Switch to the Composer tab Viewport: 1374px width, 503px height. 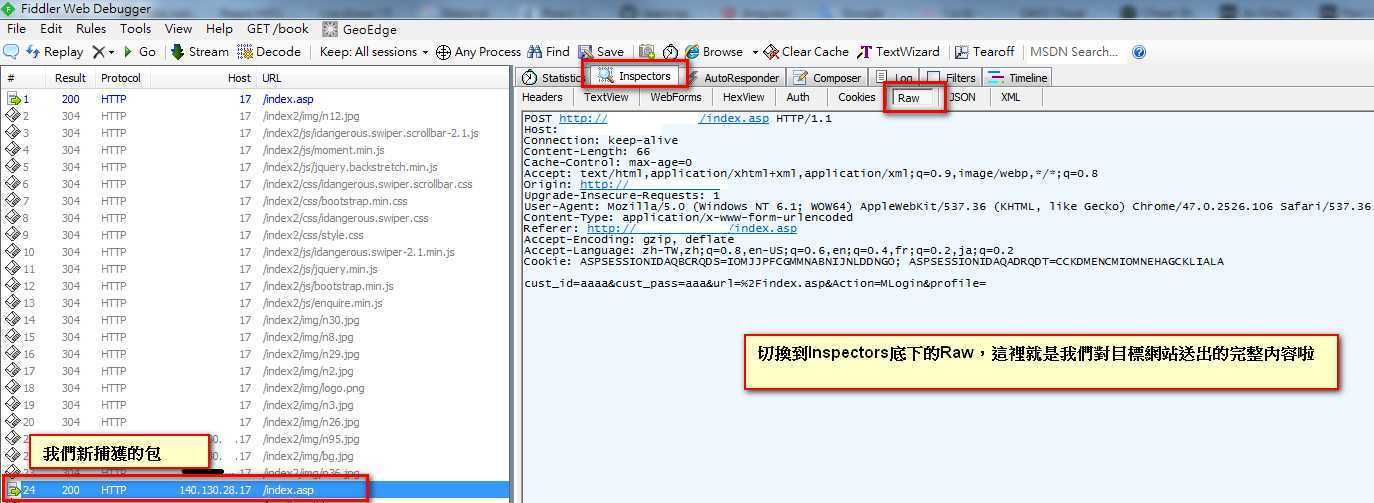pos(827,77)
